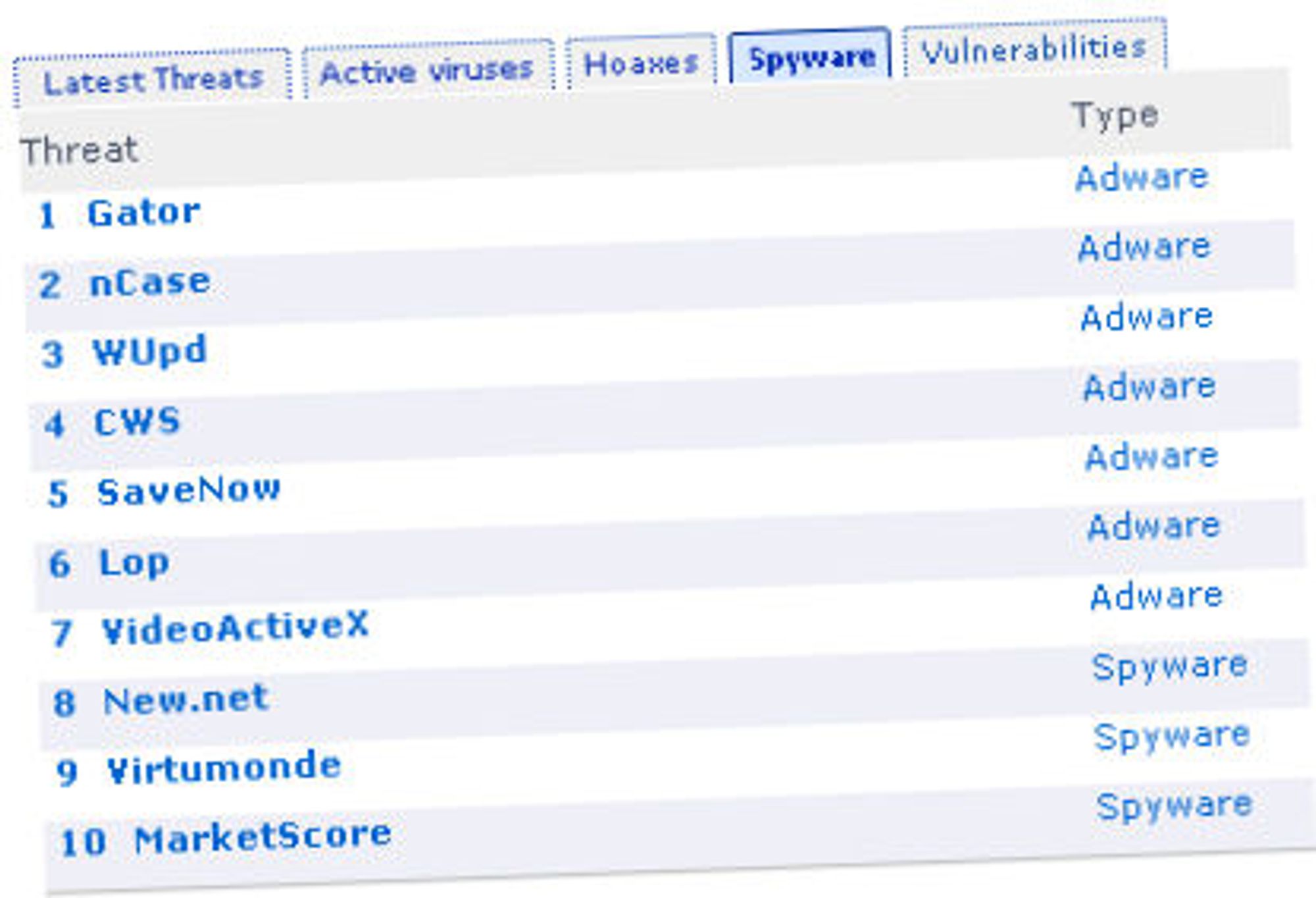
Task: Click Spyware type in Virtumonde row
Action: pyautogui.click(x=1172, y=737)
